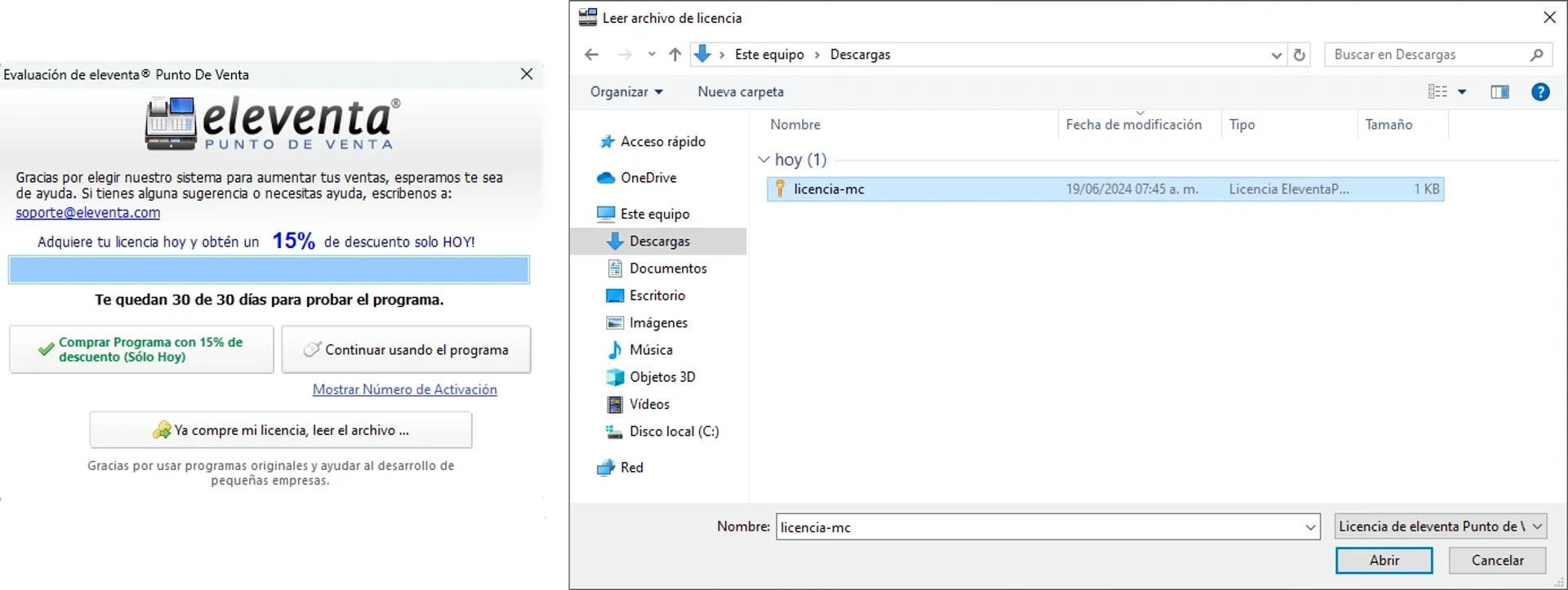This screenshot has width=1568, height=590.
Task: Click the Cancelar button
Action: click(1498, 561)
